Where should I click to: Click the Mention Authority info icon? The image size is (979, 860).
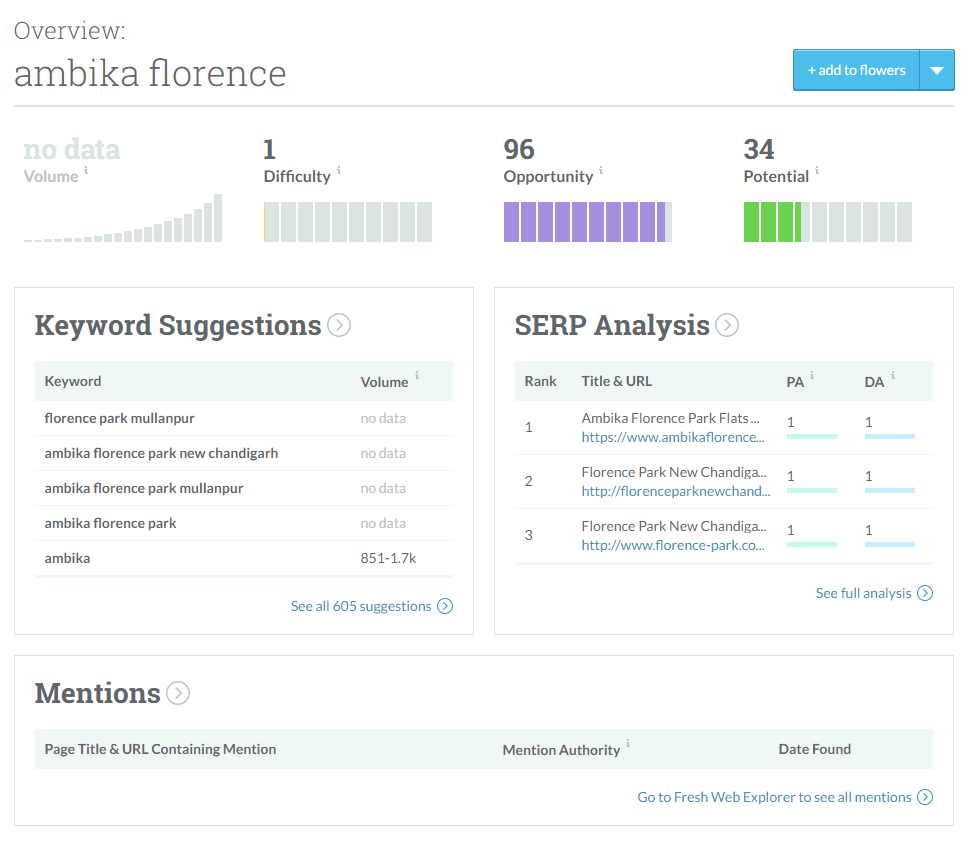tap(628, 744)
